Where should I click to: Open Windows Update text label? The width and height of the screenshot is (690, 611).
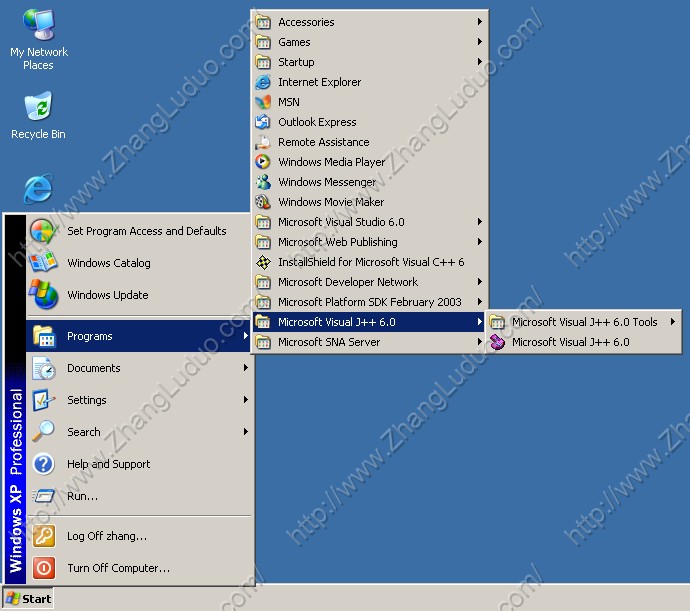tap(108, 295)
